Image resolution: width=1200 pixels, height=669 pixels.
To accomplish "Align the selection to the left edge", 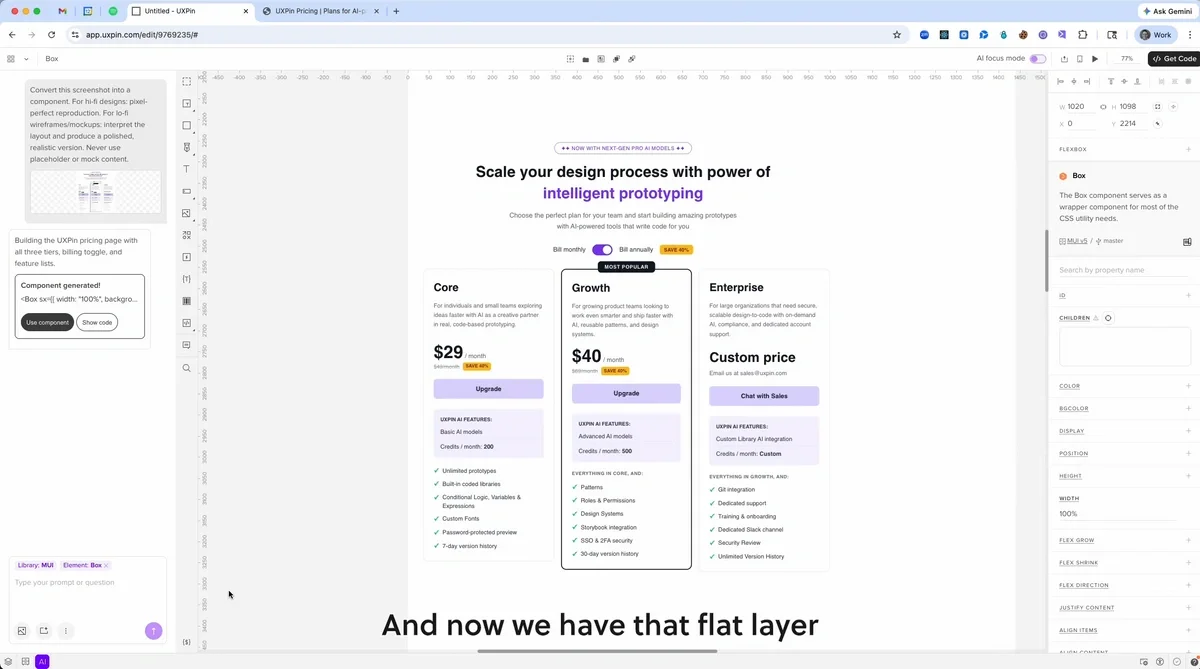I will (x=1061, y=81).
